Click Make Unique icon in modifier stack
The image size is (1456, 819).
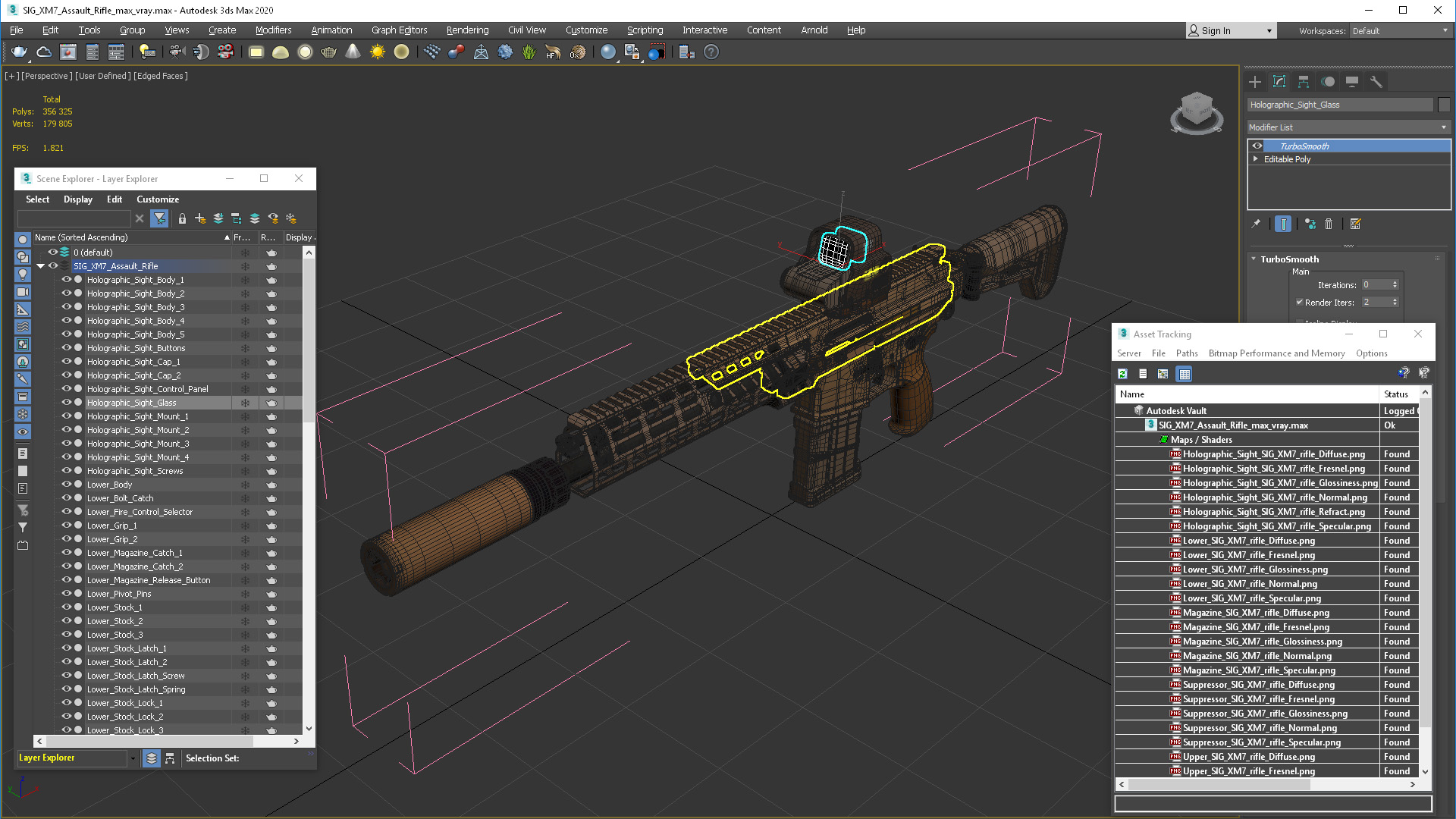pyautogui.click(x=1310, y=224)
